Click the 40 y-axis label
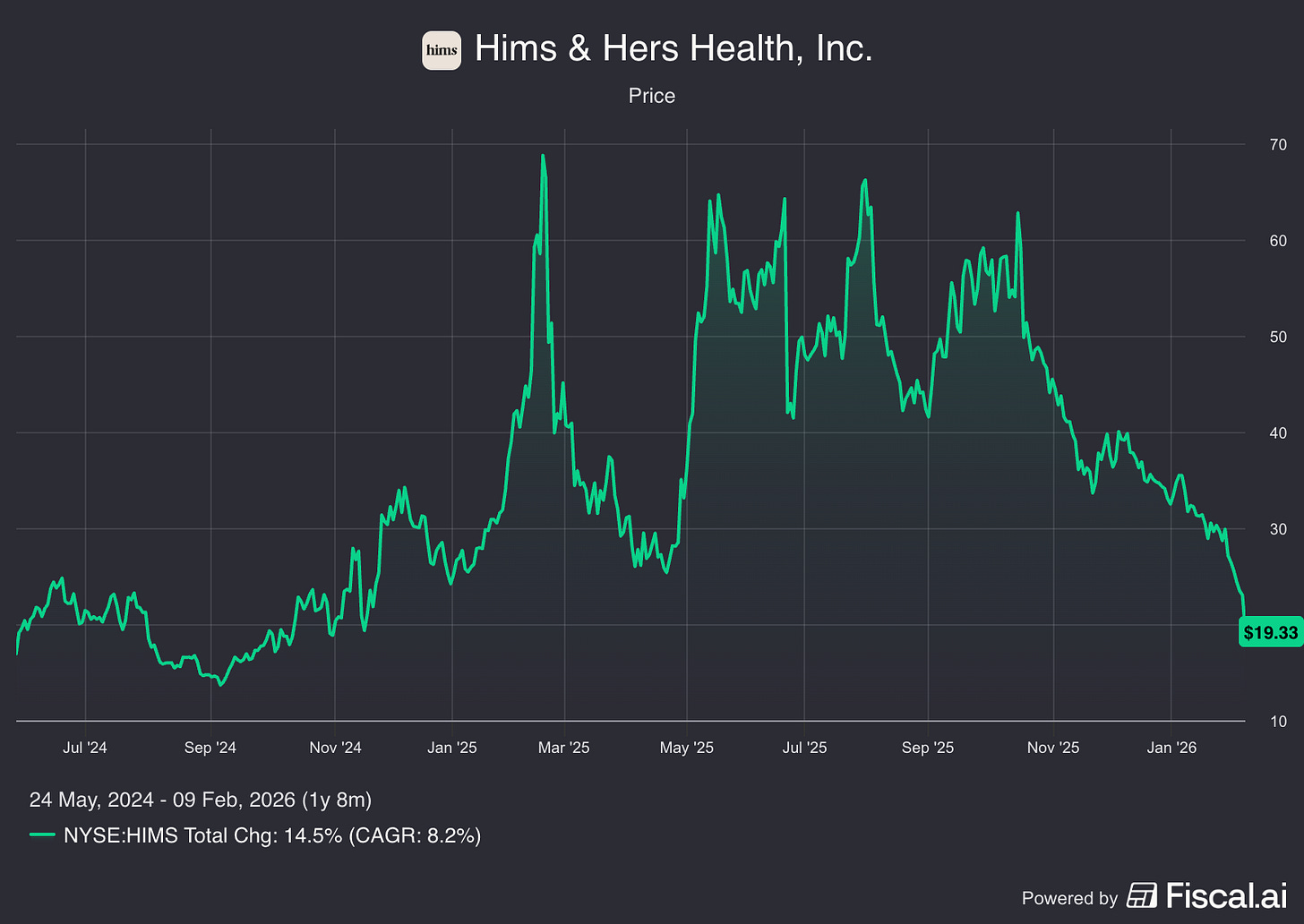The image size is (1304, 924). [1278, 433]
